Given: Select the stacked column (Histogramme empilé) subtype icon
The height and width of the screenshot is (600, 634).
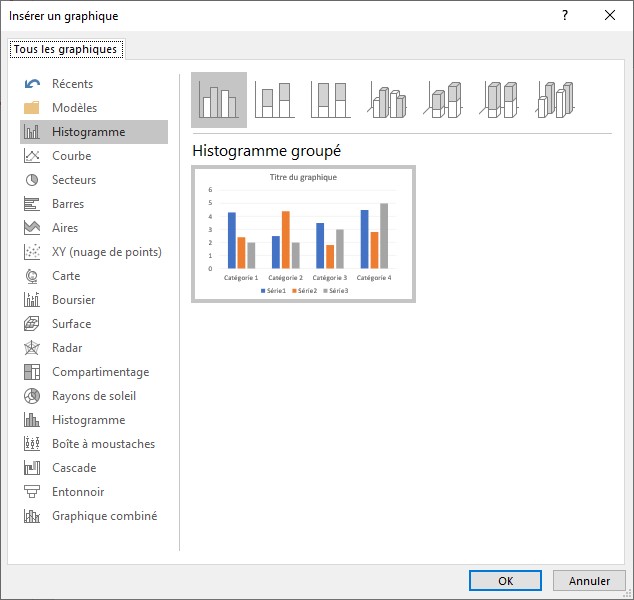Looking at the screenshot, I should (x=275, y=100).
